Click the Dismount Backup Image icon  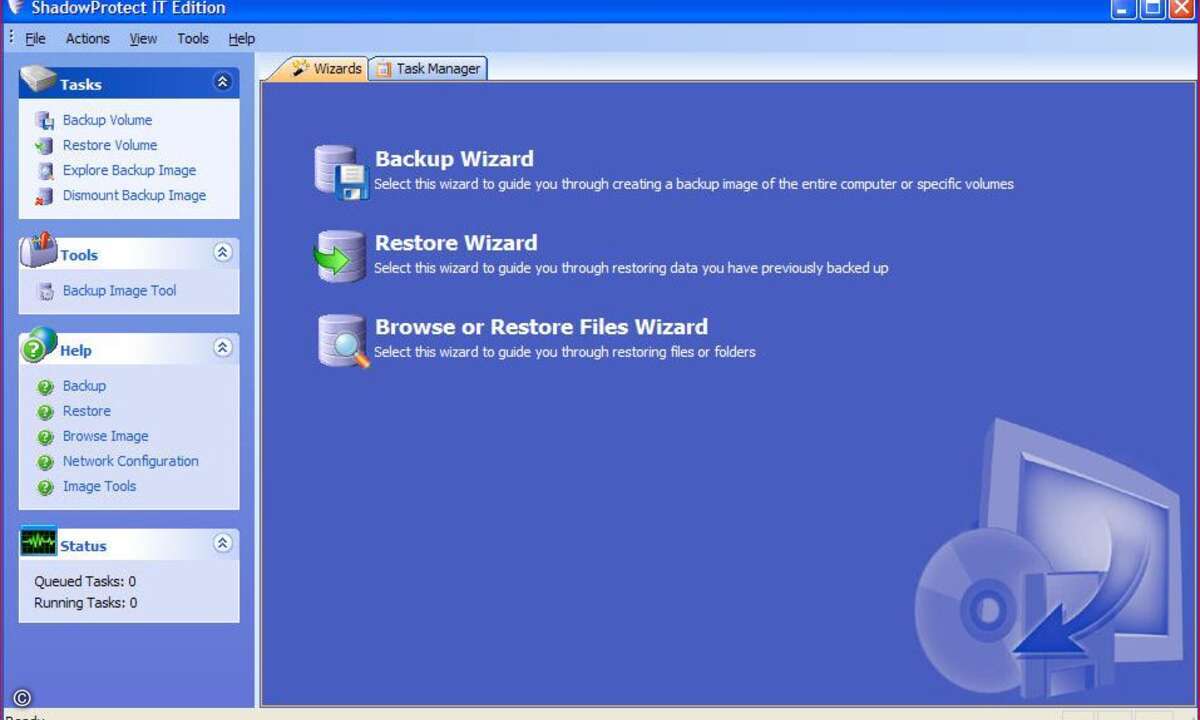45,196
